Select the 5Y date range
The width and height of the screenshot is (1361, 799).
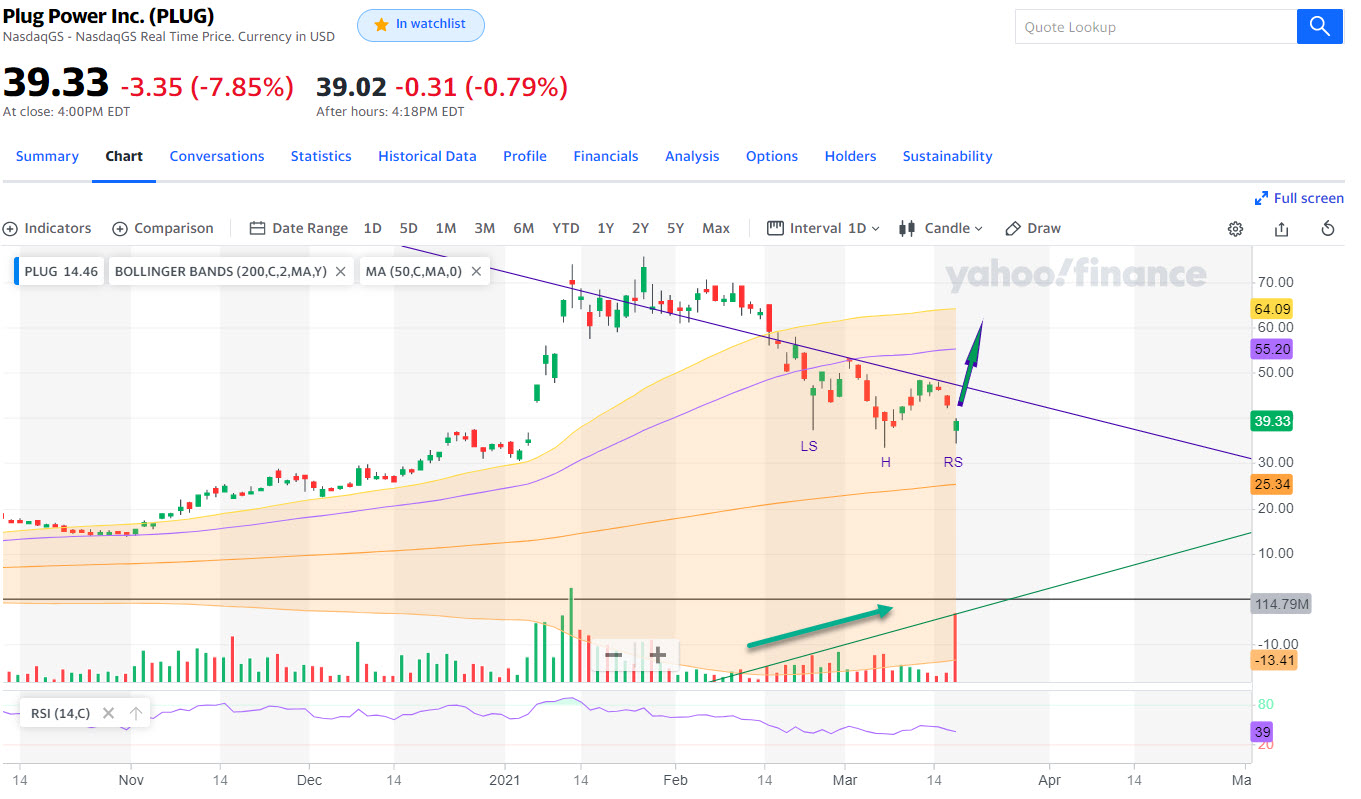[x=675, y=228]
